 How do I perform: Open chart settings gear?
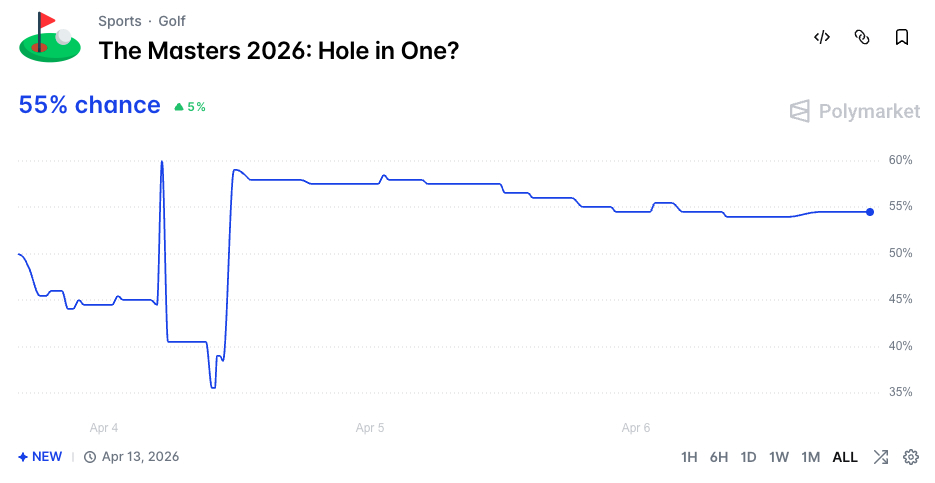pyautogui.click(x=911, y=457)
